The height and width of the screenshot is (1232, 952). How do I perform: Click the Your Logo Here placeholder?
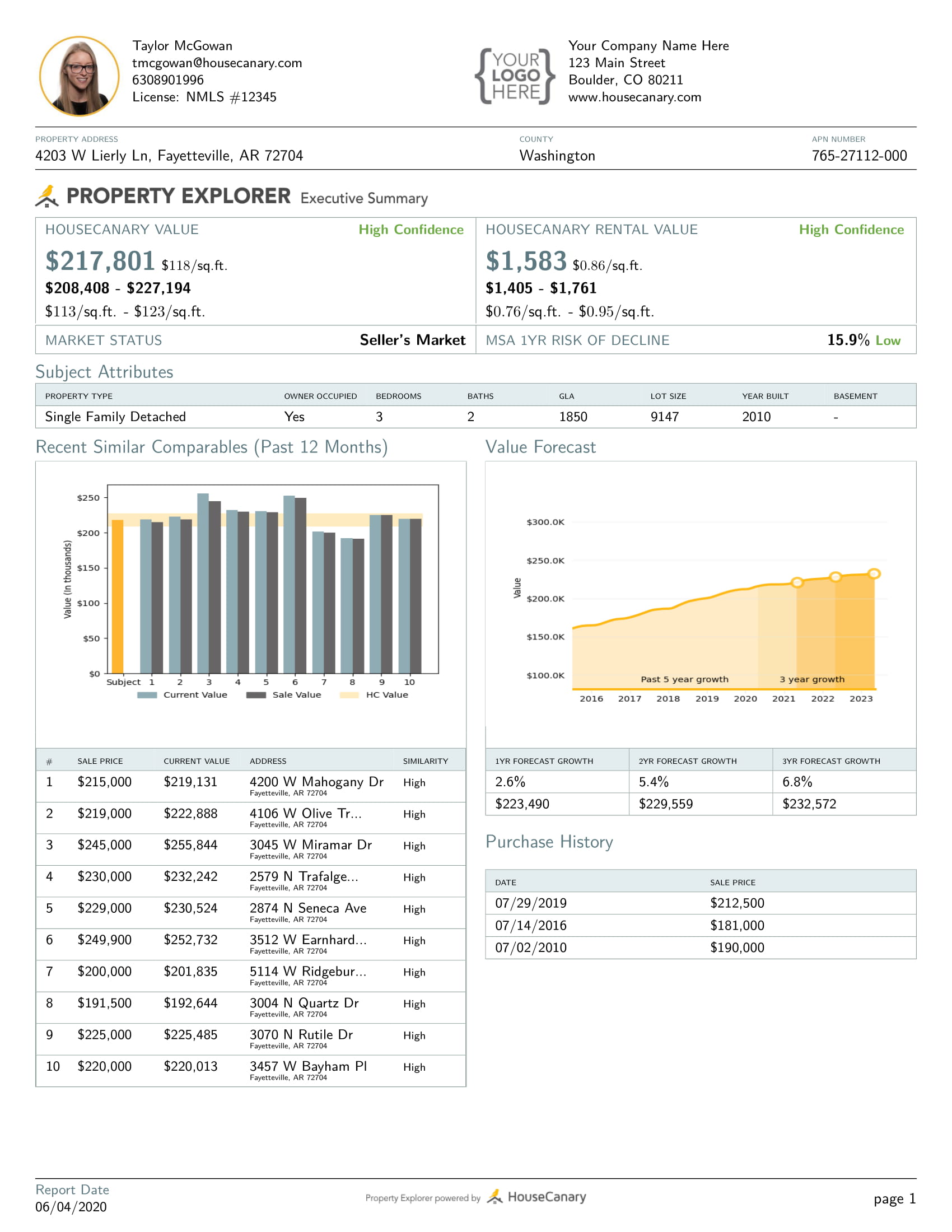[x=515, y=76]
